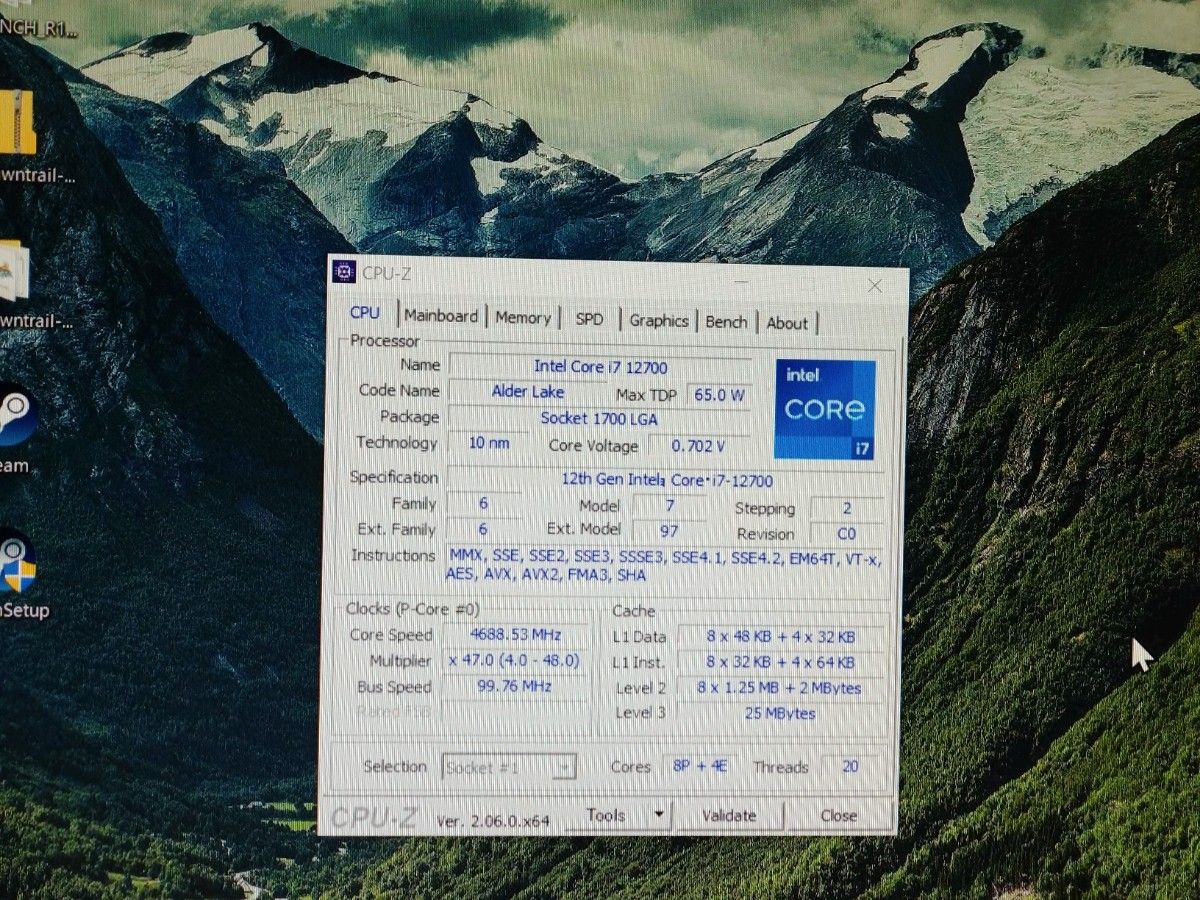Click the Close button at bottom
The image size is (1200, 900).
pos(839,816)
